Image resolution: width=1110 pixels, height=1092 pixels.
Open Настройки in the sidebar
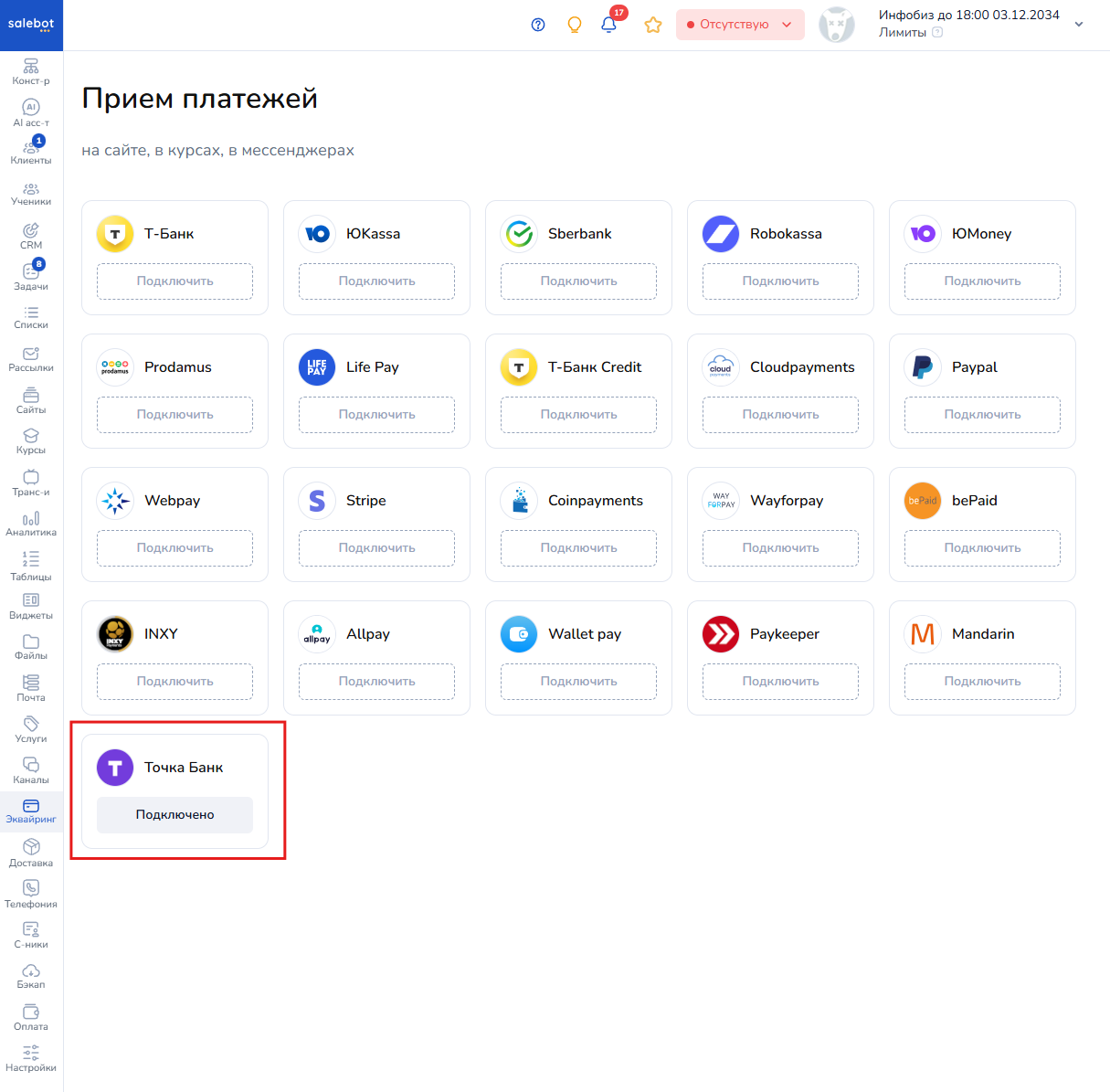tap(31, 1058)
